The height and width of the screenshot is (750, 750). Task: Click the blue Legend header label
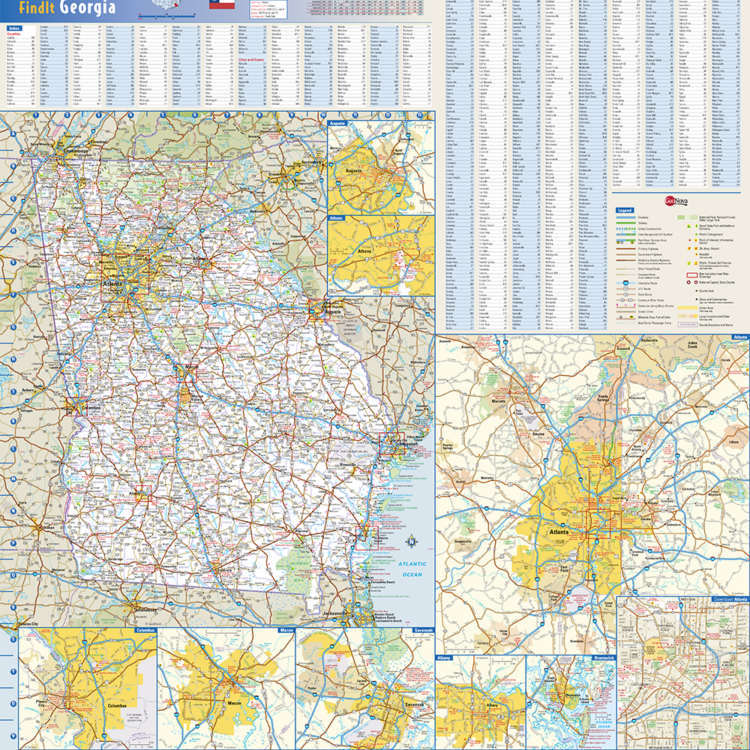point(625,211)
